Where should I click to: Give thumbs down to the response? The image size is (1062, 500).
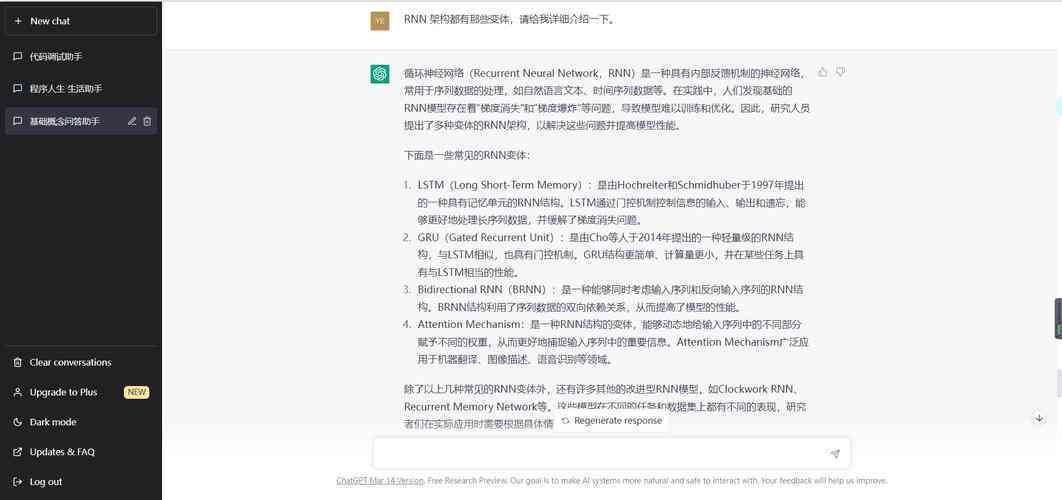pyautogui.click(x=841, y=72)
